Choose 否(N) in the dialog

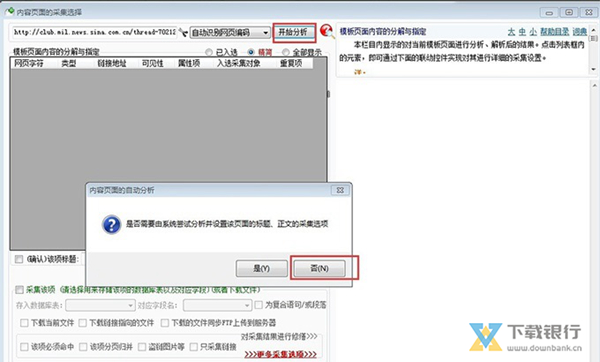tap(320, 269)
